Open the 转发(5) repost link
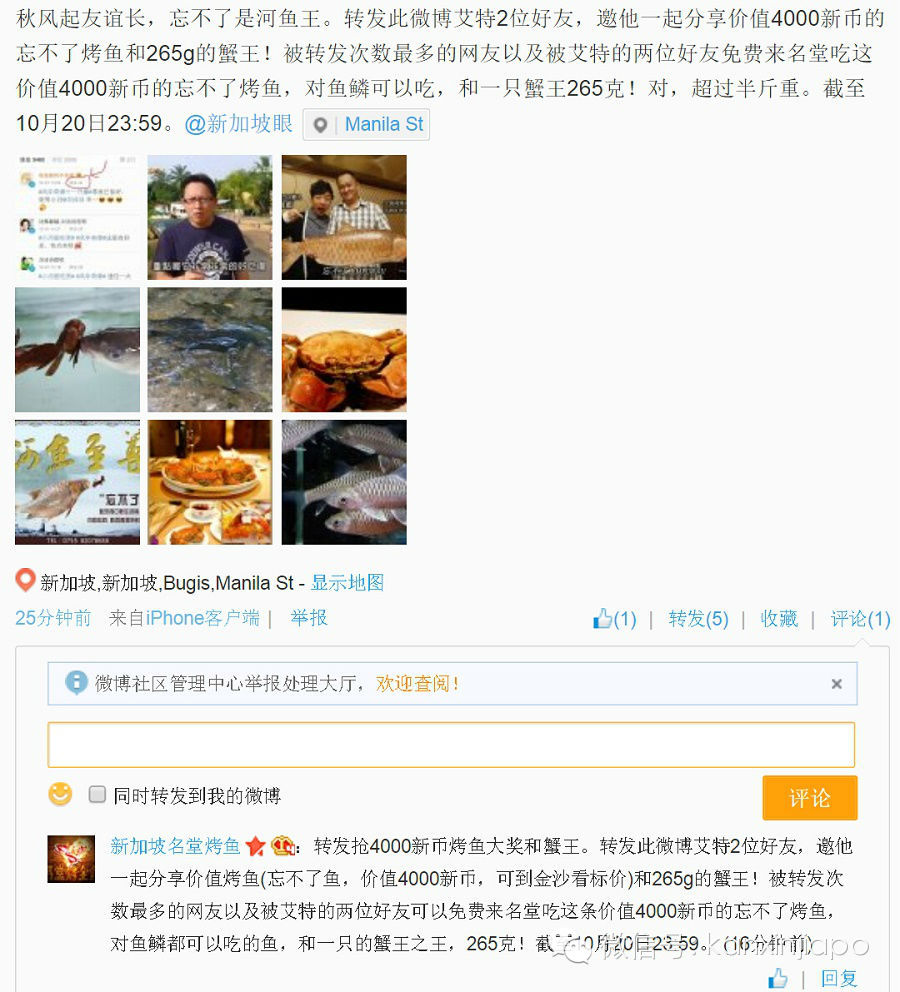 pos(698,619)
